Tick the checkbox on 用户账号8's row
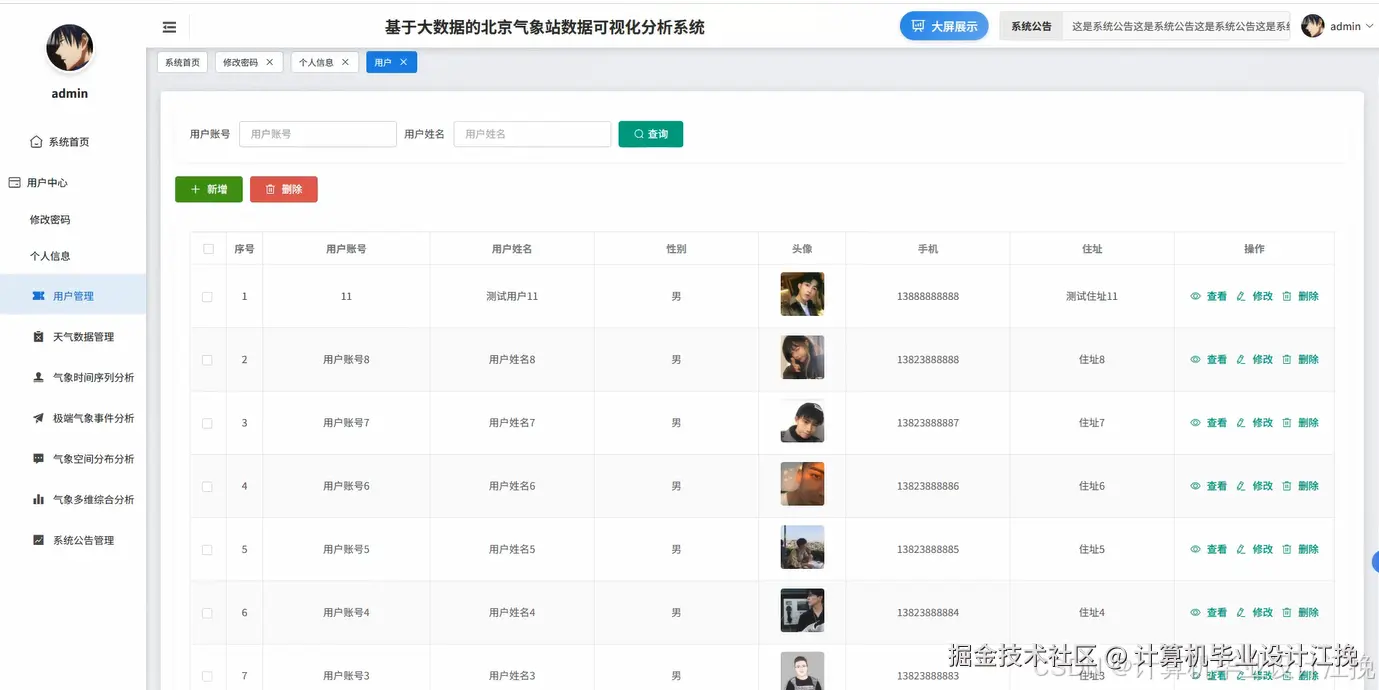Viewport: 1379px width, 690px height. [x=207, y=358]
